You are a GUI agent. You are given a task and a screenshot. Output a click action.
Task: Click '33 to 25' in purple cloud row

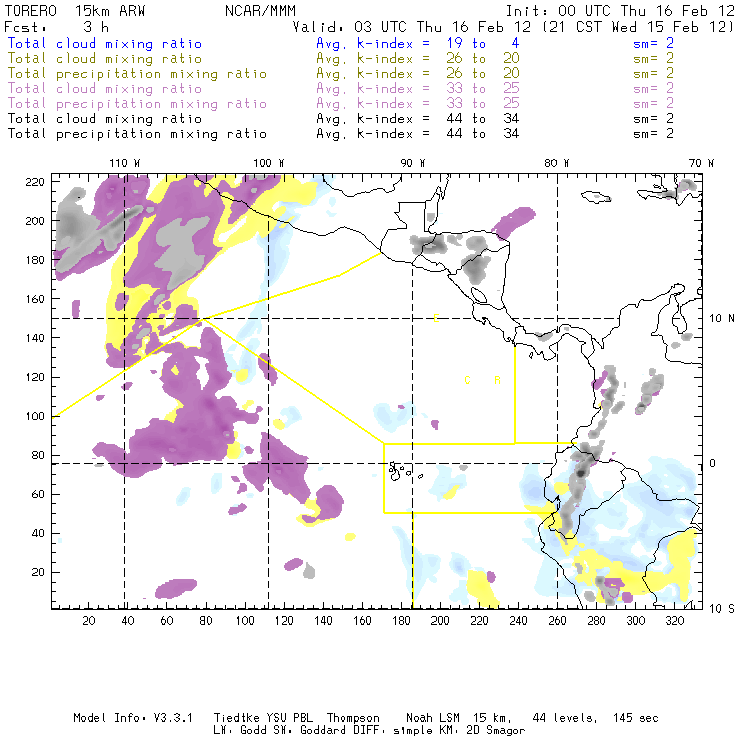[x=483, y=89]
